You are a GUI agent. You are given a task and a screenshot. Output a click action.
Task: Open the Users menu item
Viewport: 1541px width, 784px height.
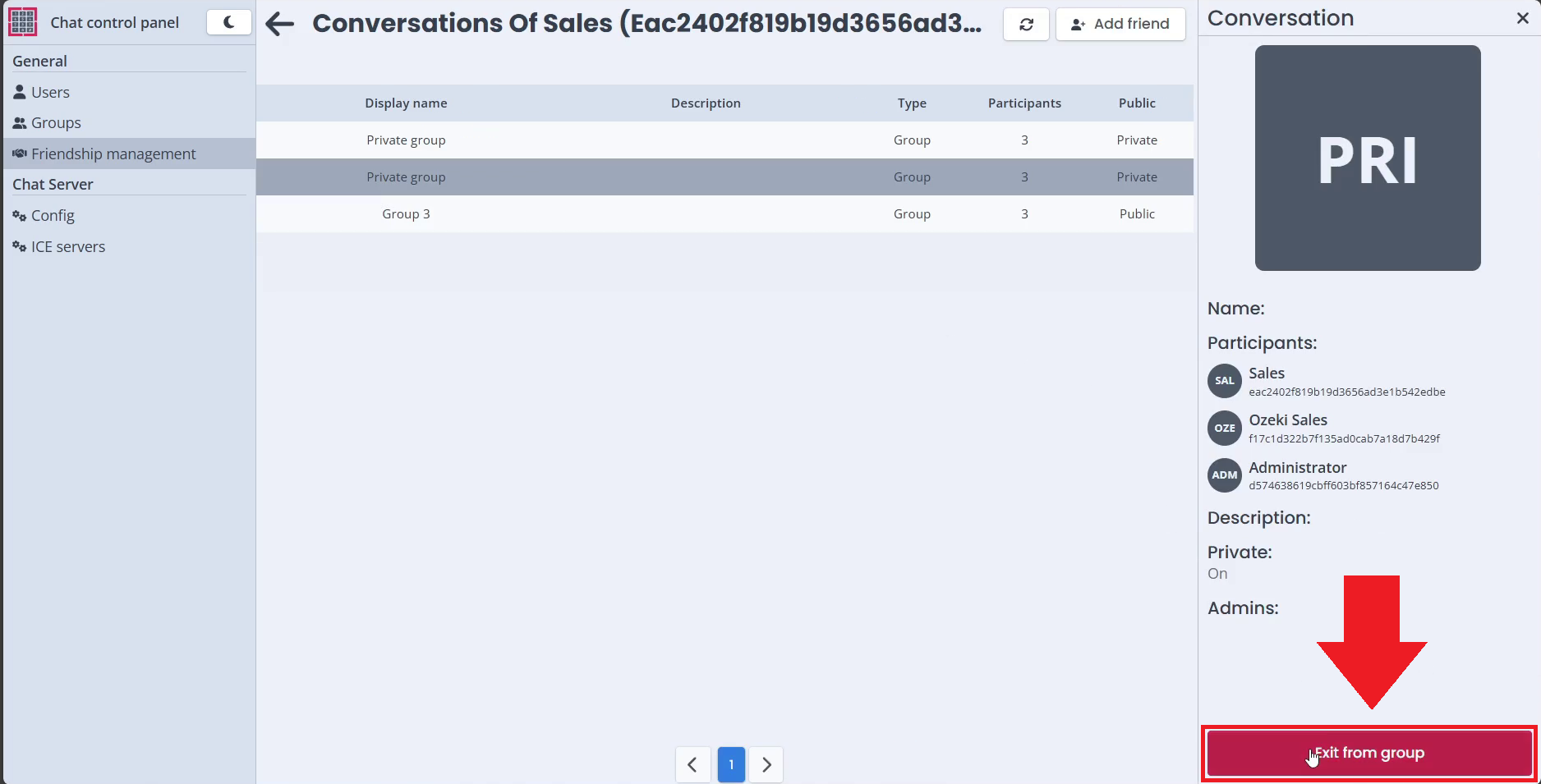coord(50,92)
